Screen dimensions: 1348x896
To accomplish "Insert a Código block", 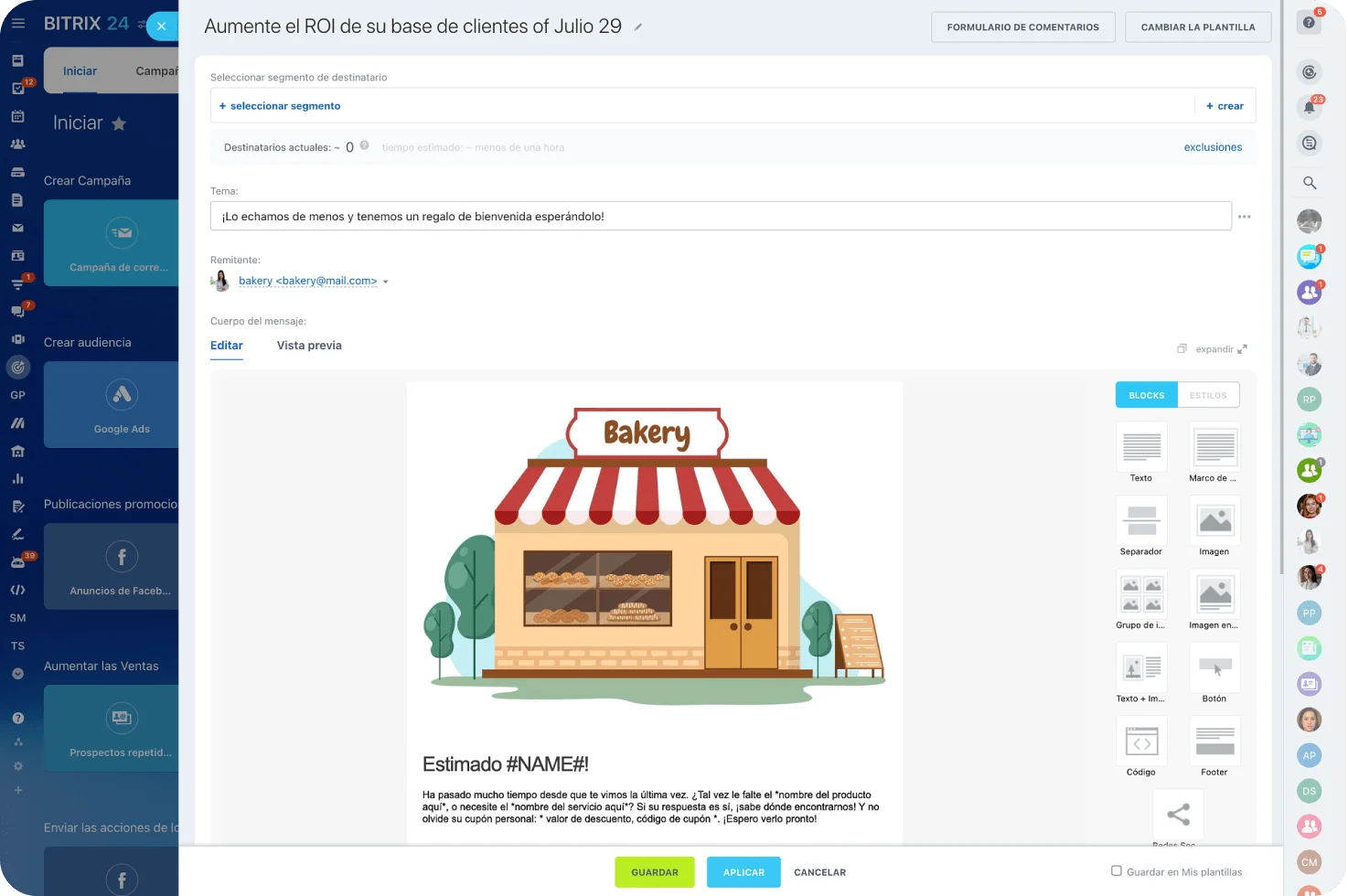I will (1141, 742).
